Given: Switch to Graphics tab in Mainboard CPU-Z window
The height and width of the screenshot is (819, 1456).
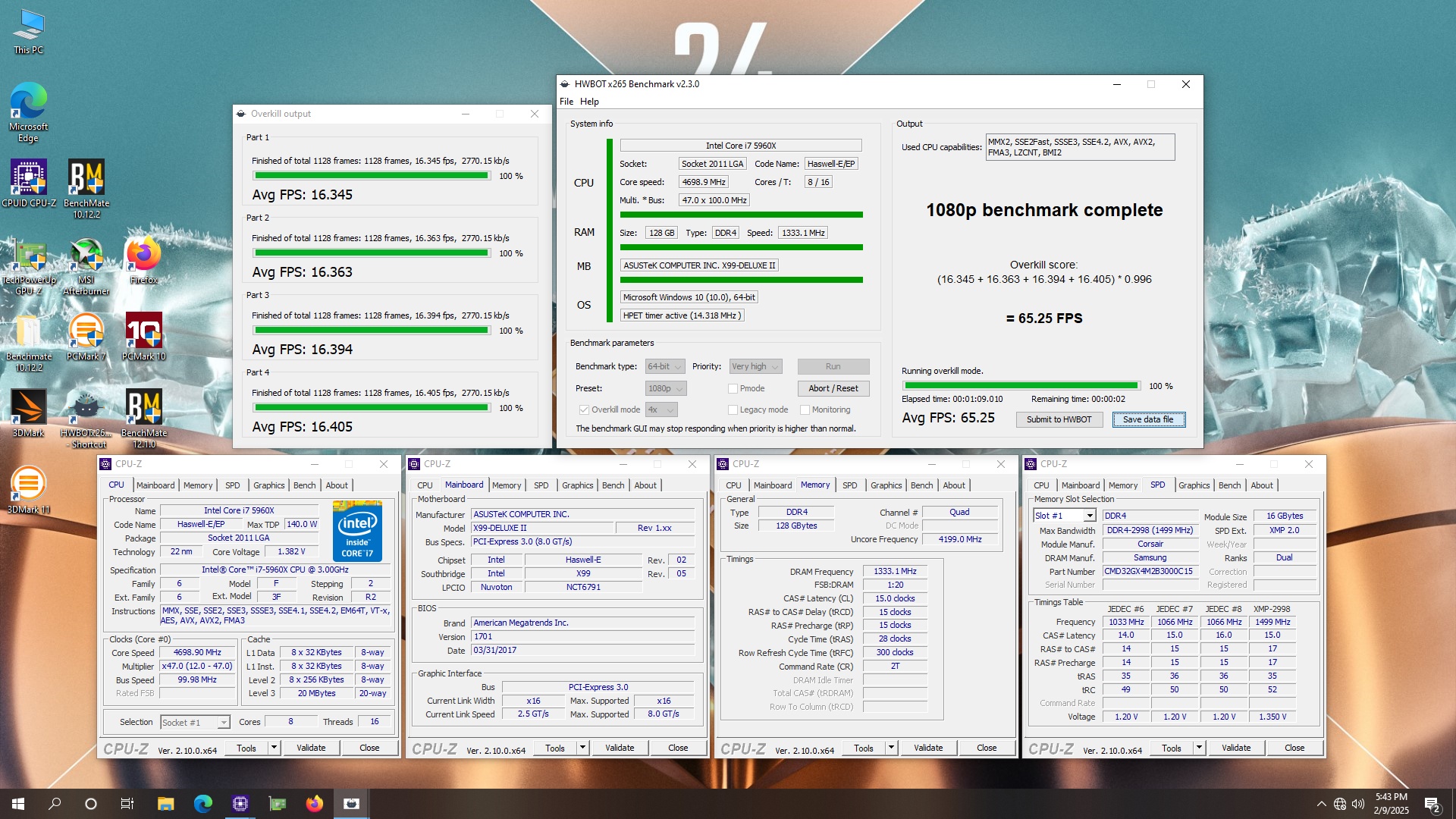Looking at the screenshot, I should (577, 485).
